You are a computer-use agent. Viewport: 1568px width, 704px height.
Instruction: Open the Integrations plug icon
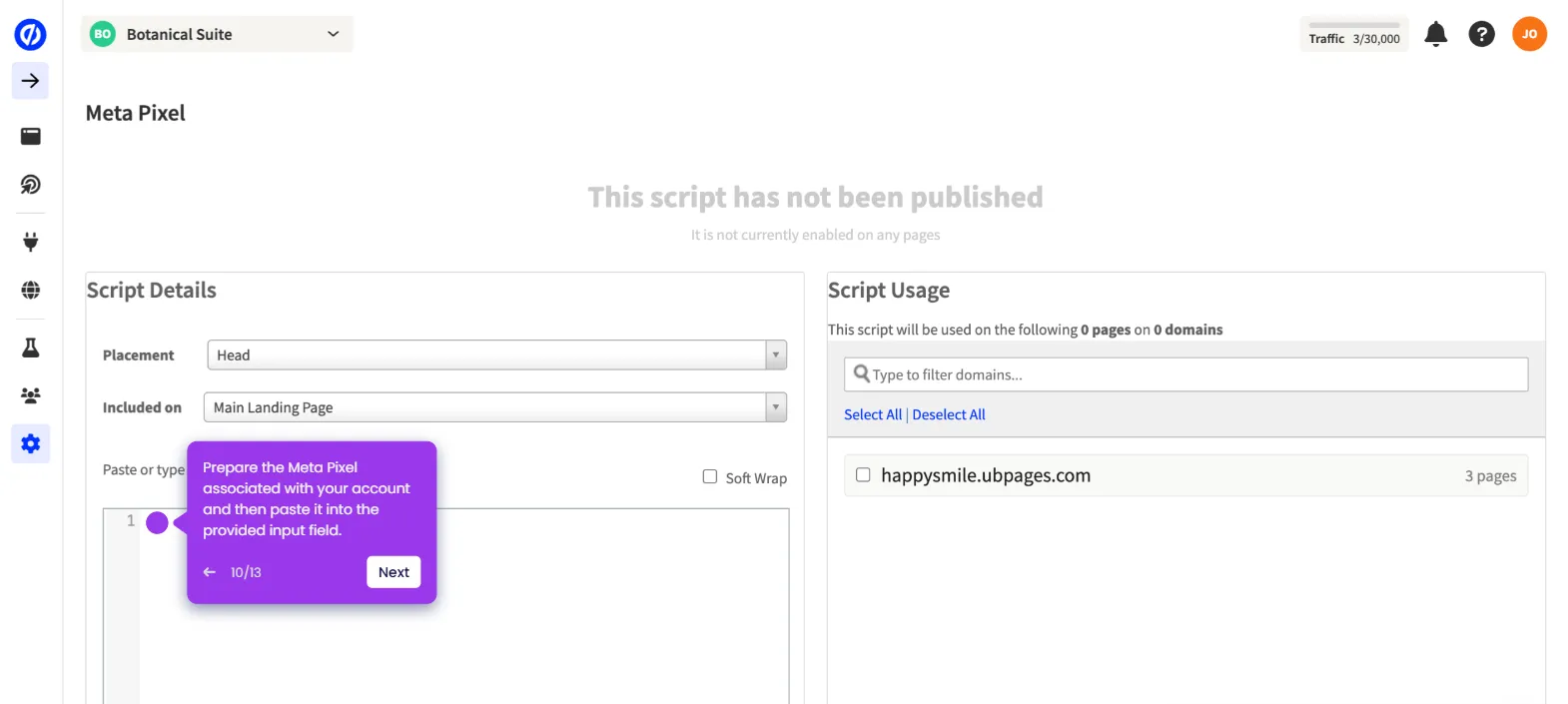coord(30,242)
